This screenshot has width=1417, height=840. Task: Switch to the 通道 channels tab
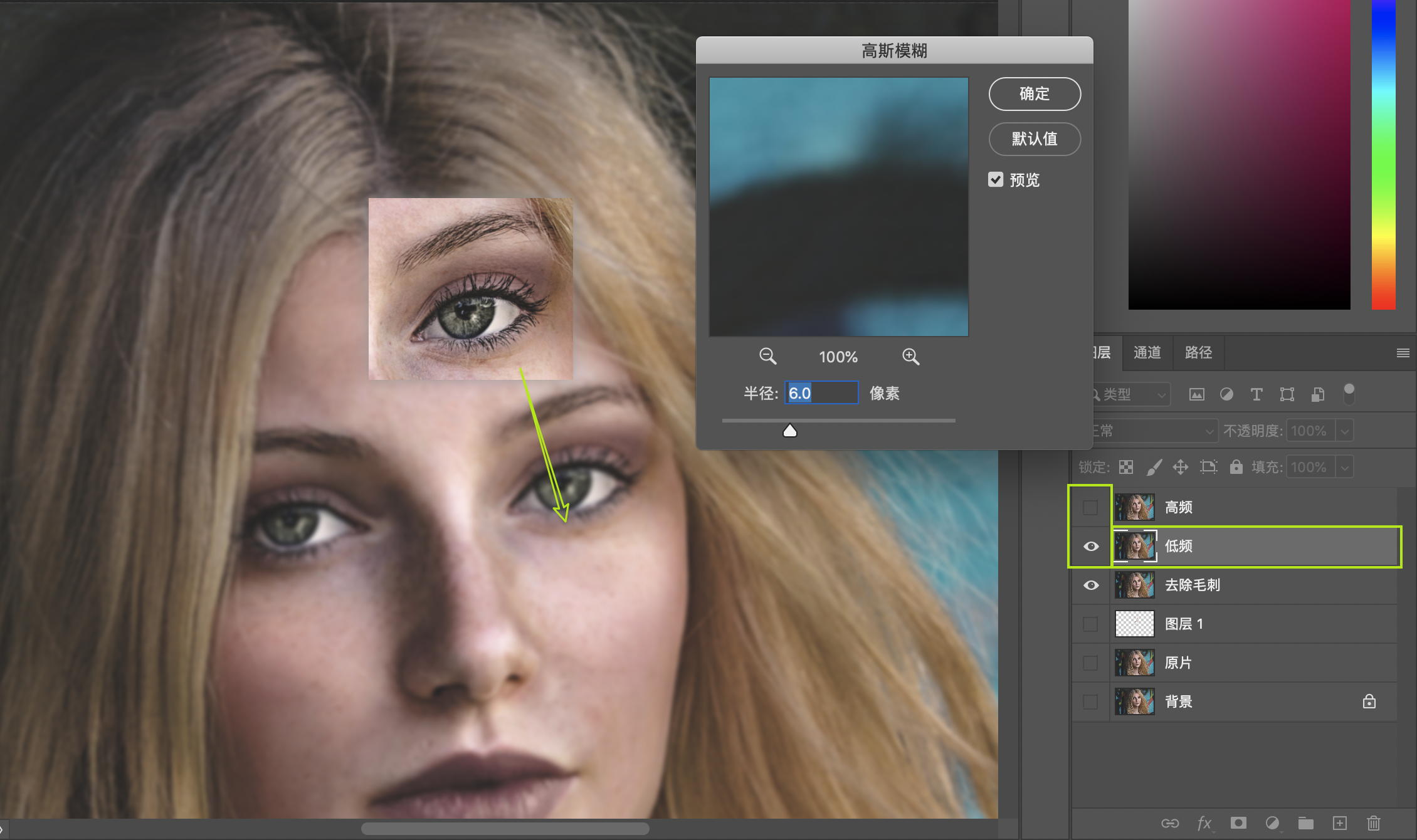click(x=1147, y=353)
